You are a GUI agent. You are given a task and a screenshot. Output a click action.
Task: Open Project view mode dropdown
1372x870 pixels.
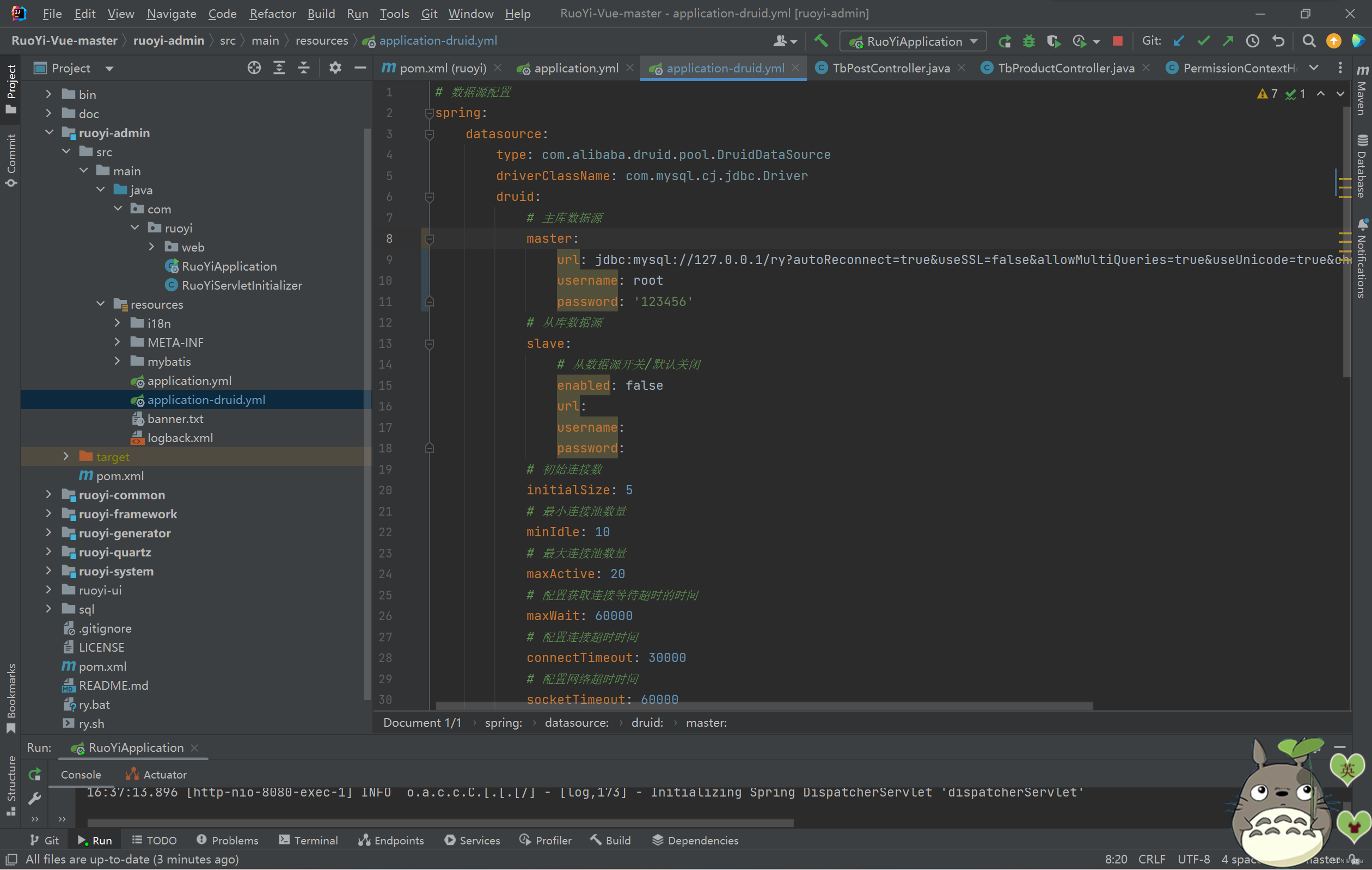coord(109,69)
